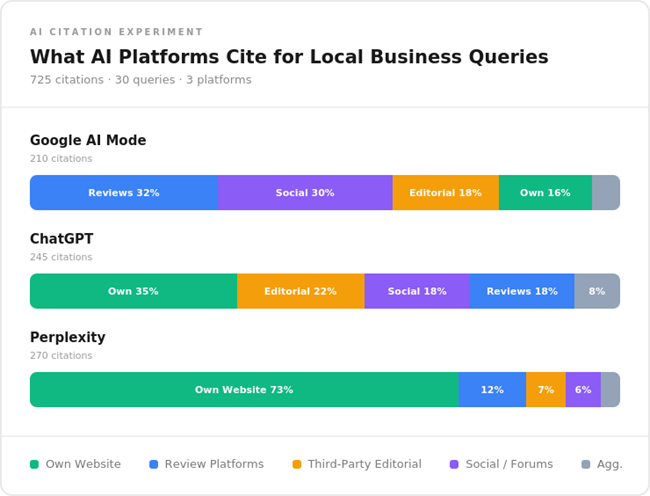Screen dimensions: 650x496
Task: Click the Own Website 73% segment
Action: click(244, 390)
